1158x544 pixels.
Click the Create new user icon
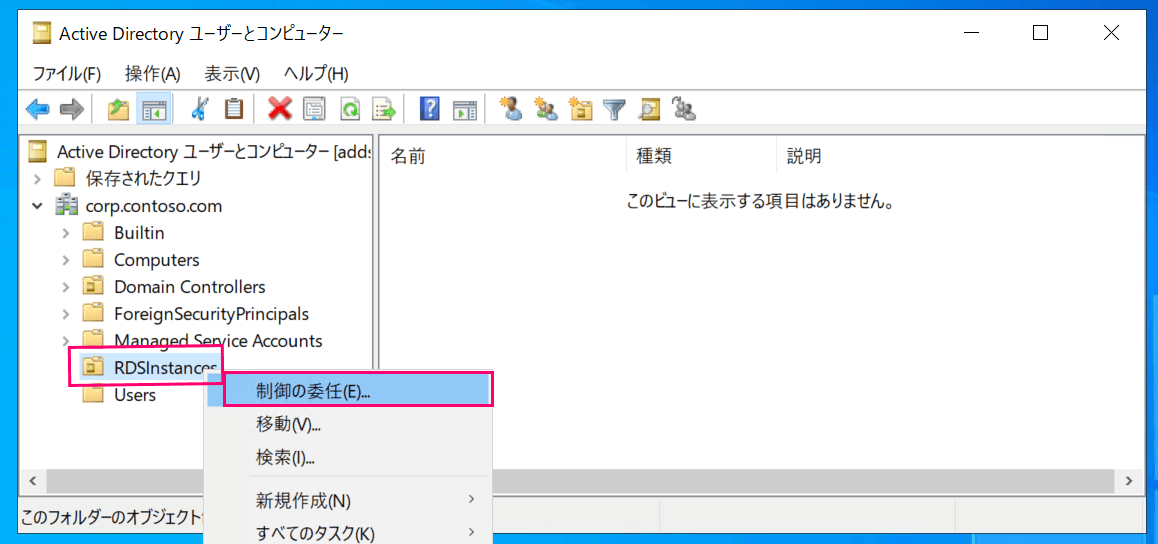point(511,110)
